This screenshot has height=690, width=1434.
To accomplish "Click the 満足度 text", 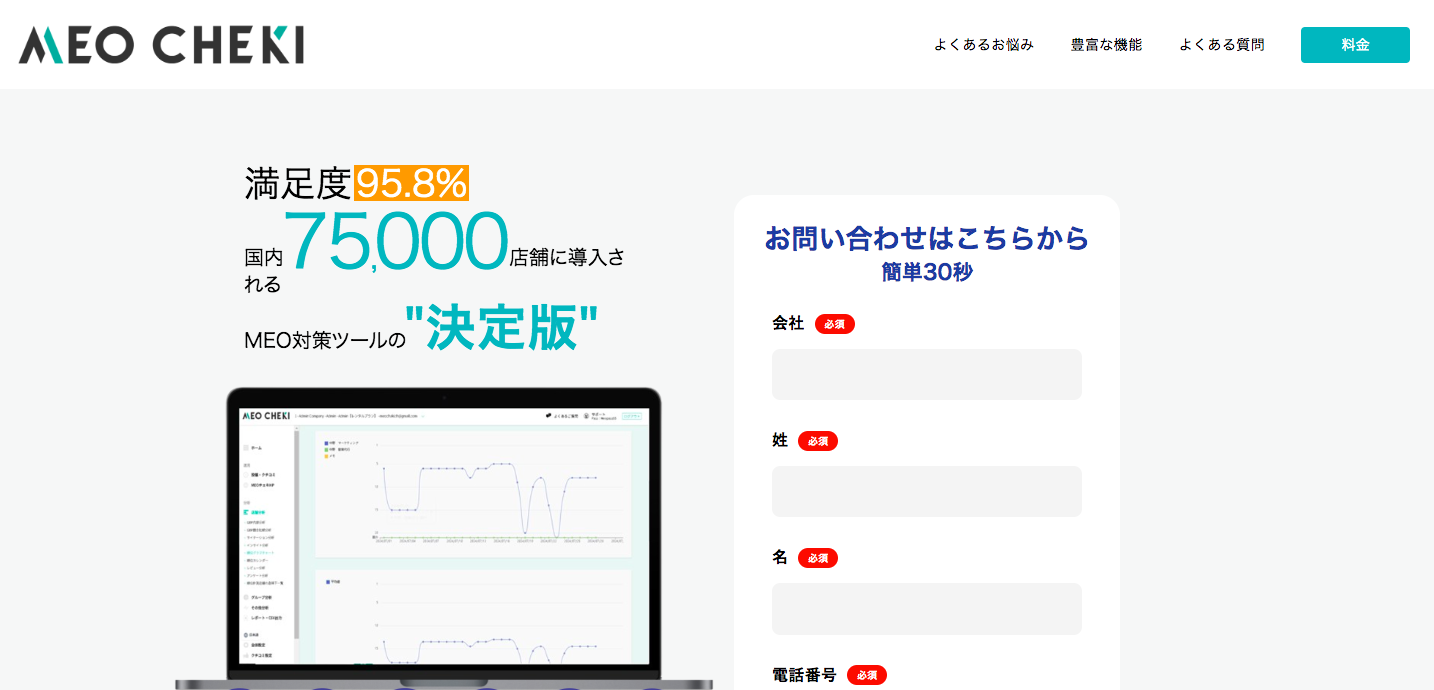I will tap(298, 183).
